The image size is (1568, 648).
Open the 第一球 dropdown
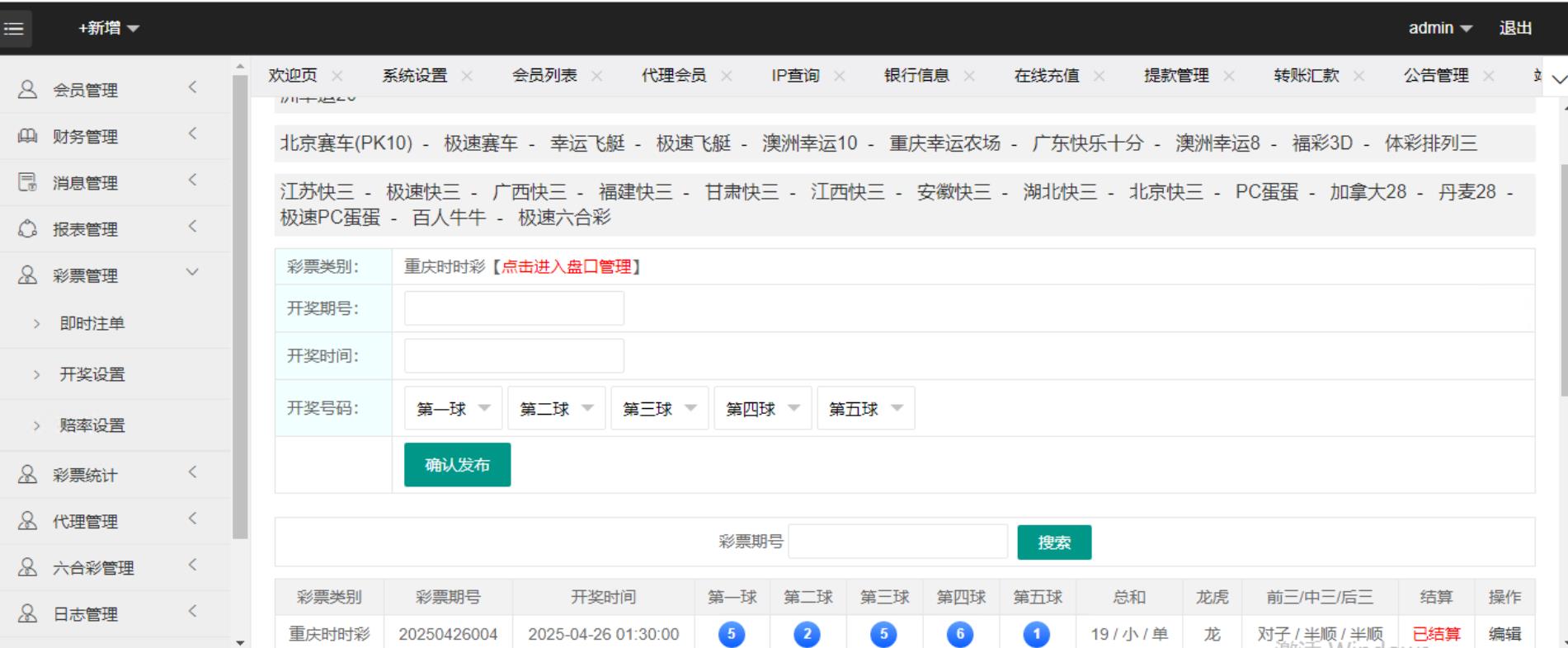pyautogui.click(x=453, y=409)
